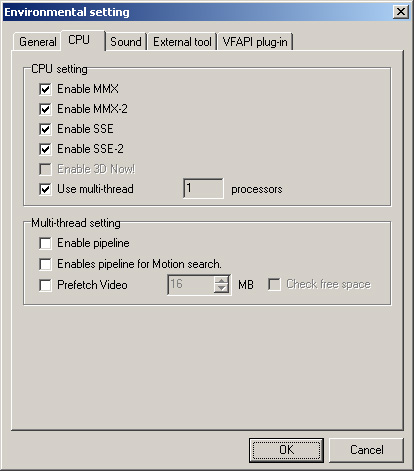Image resolution: width=414 pixels, height=471 pixels.
Task: Select the External tool tab
Action: coord(182,42)
